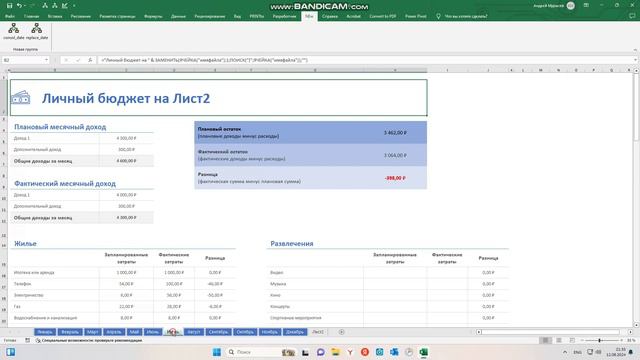Select the red Разница value cell
The width and height of the screenshot is (640, 360).
coord(395,178)
